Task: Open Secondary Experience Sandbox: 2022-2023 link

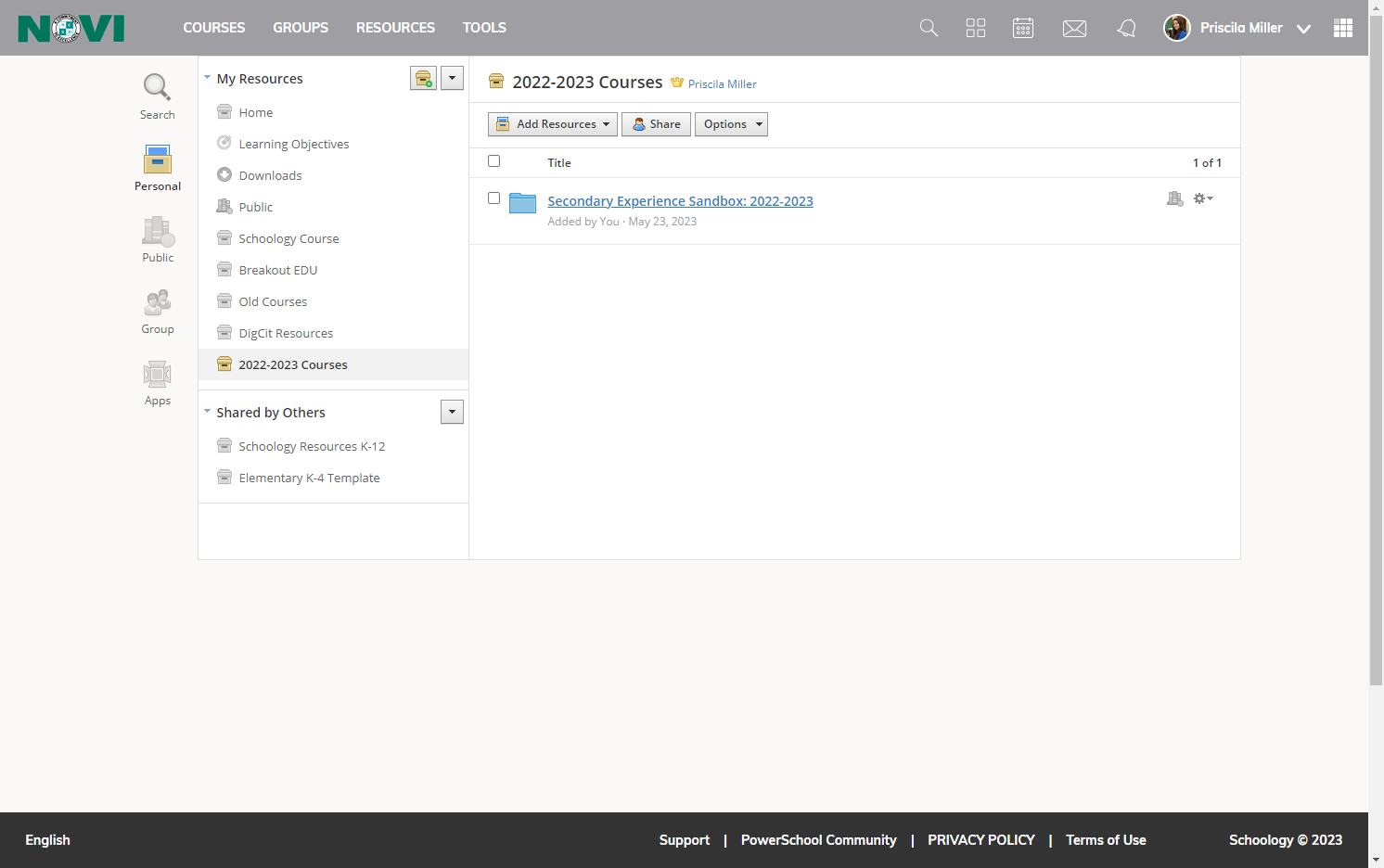Action: (680, 201)
